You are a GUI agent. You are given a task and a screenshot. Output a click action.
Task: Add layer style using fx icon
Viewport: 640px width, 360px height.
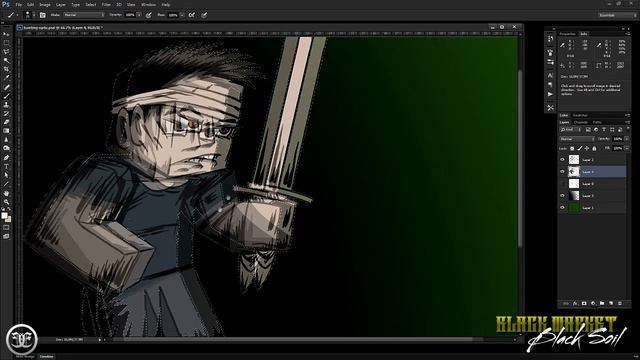pyautogui.click(x=575, y=303)
